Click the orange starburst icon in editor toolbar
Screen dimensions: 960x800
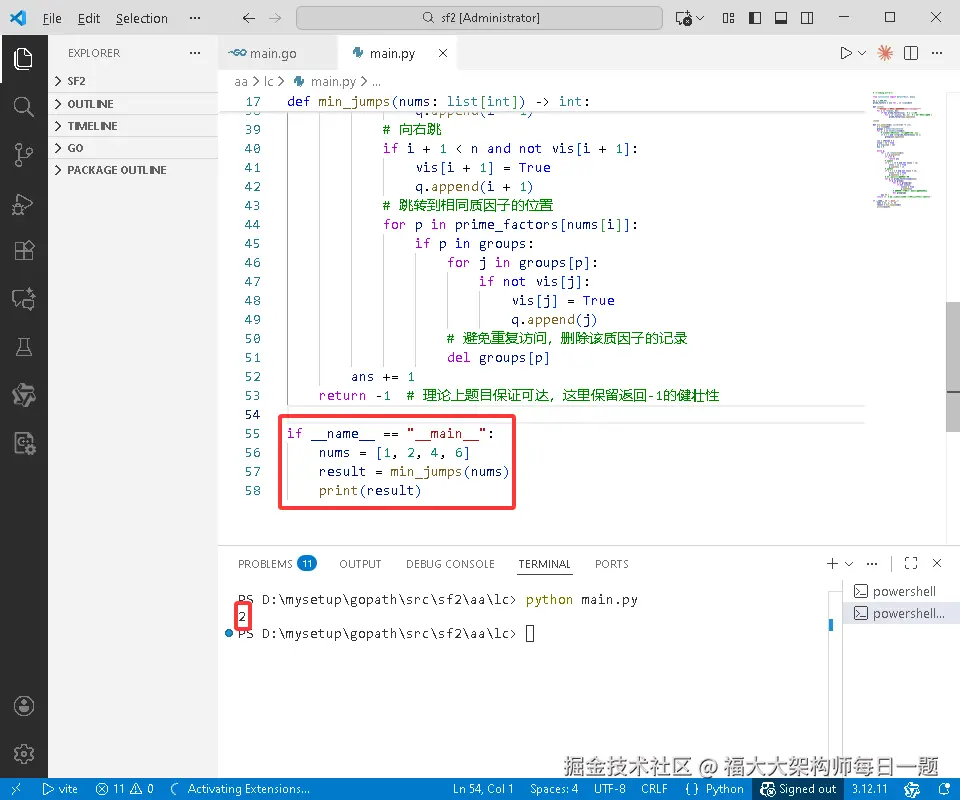point(885,53)
